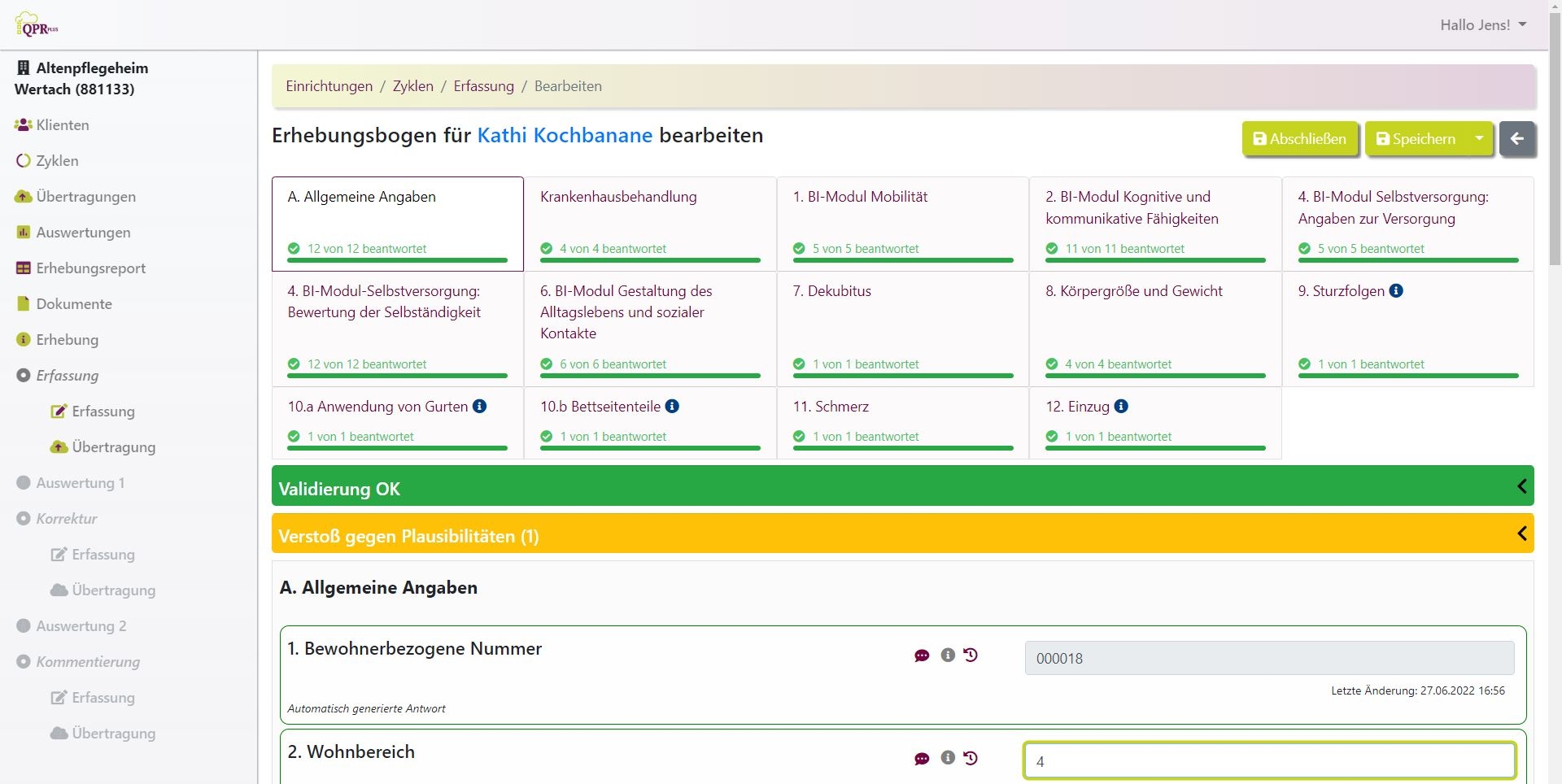Screen dimensions: 1562x784
Task: Go back using the arrow button
Action: click(x=1517, y=139)
